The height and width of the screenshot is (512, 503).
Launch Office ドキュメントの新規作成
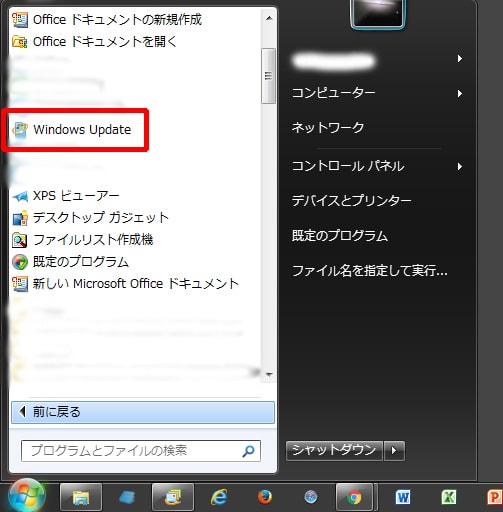tap(107, 20)
